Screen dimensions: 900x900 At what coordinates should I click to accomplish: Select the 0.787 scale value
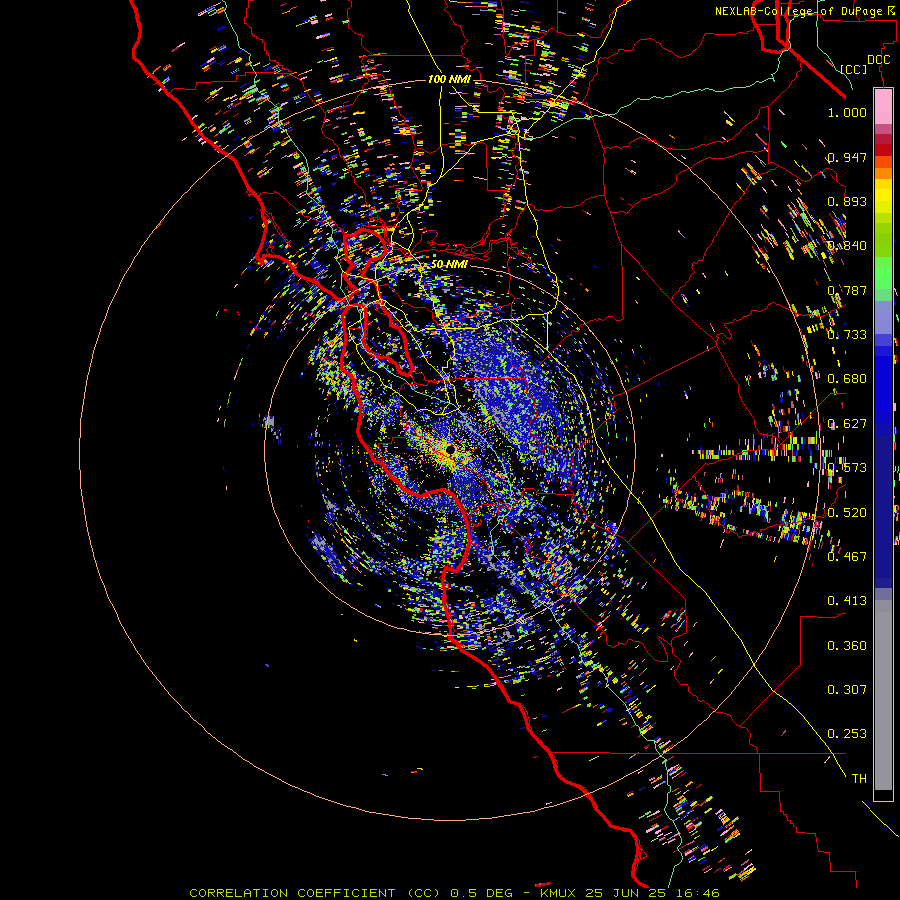tap(847, 290)
